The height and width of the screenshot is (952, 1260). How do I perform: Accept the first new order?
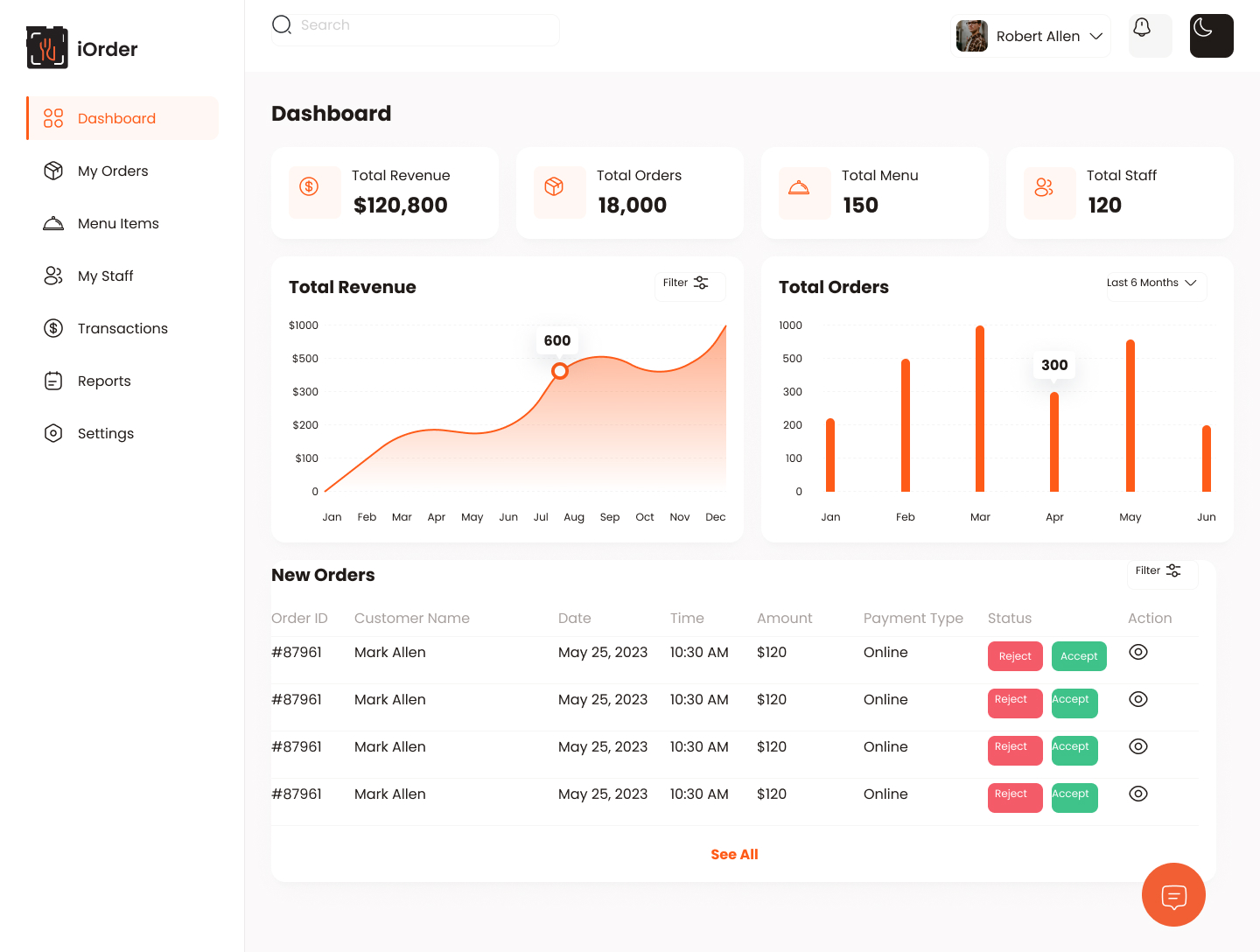(1079, 656)
